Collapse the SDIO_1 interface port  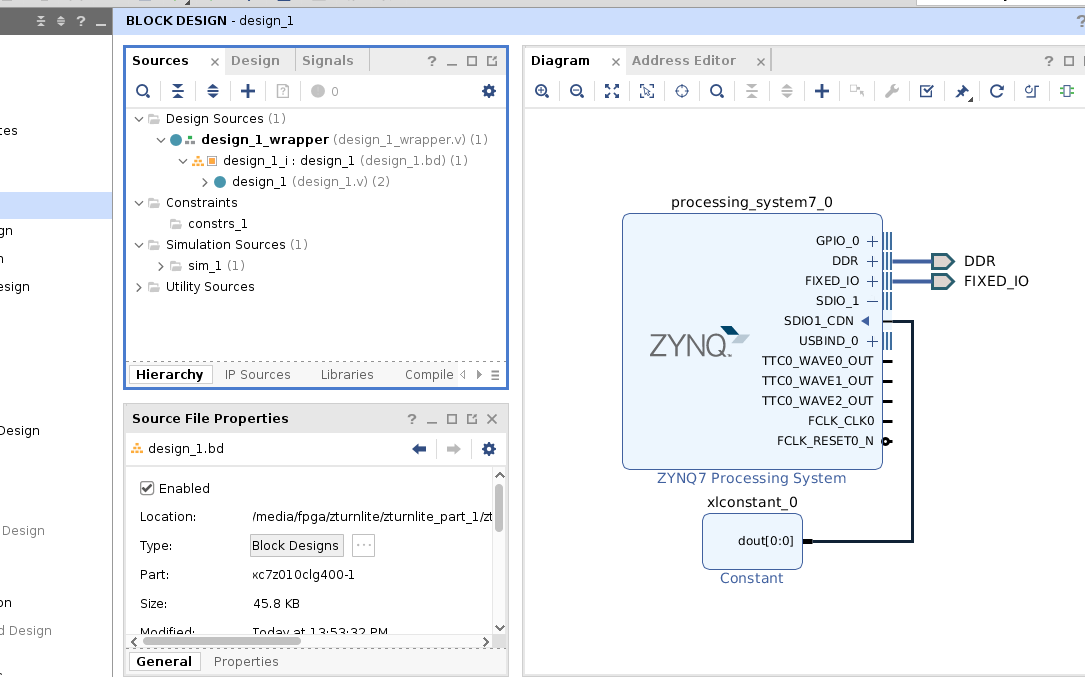click(x=872, y=301)
